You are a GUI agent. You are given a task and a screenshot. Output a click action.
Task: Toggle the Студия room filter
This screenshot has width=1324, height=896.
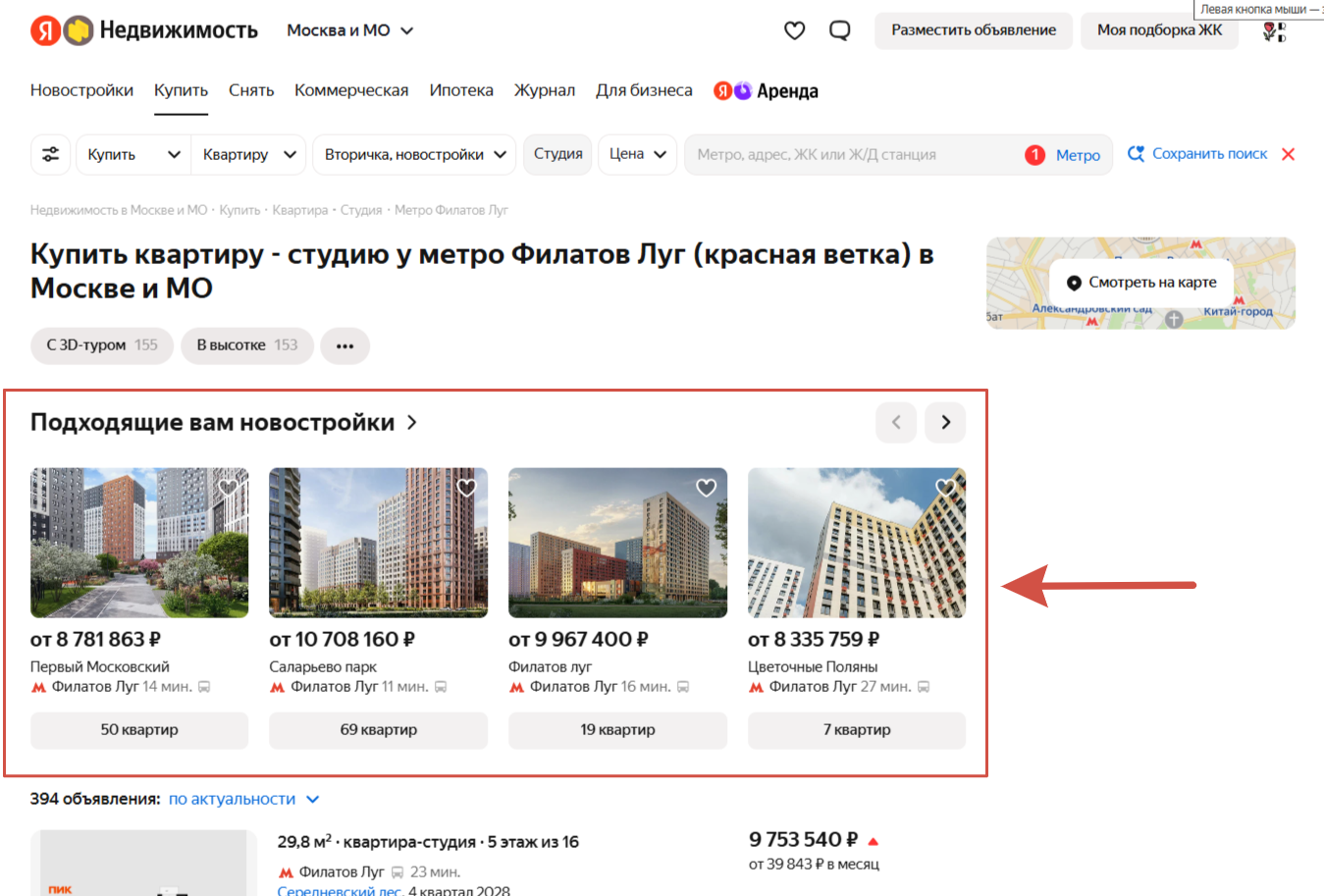pyautogui.click(x=557, y=154)
